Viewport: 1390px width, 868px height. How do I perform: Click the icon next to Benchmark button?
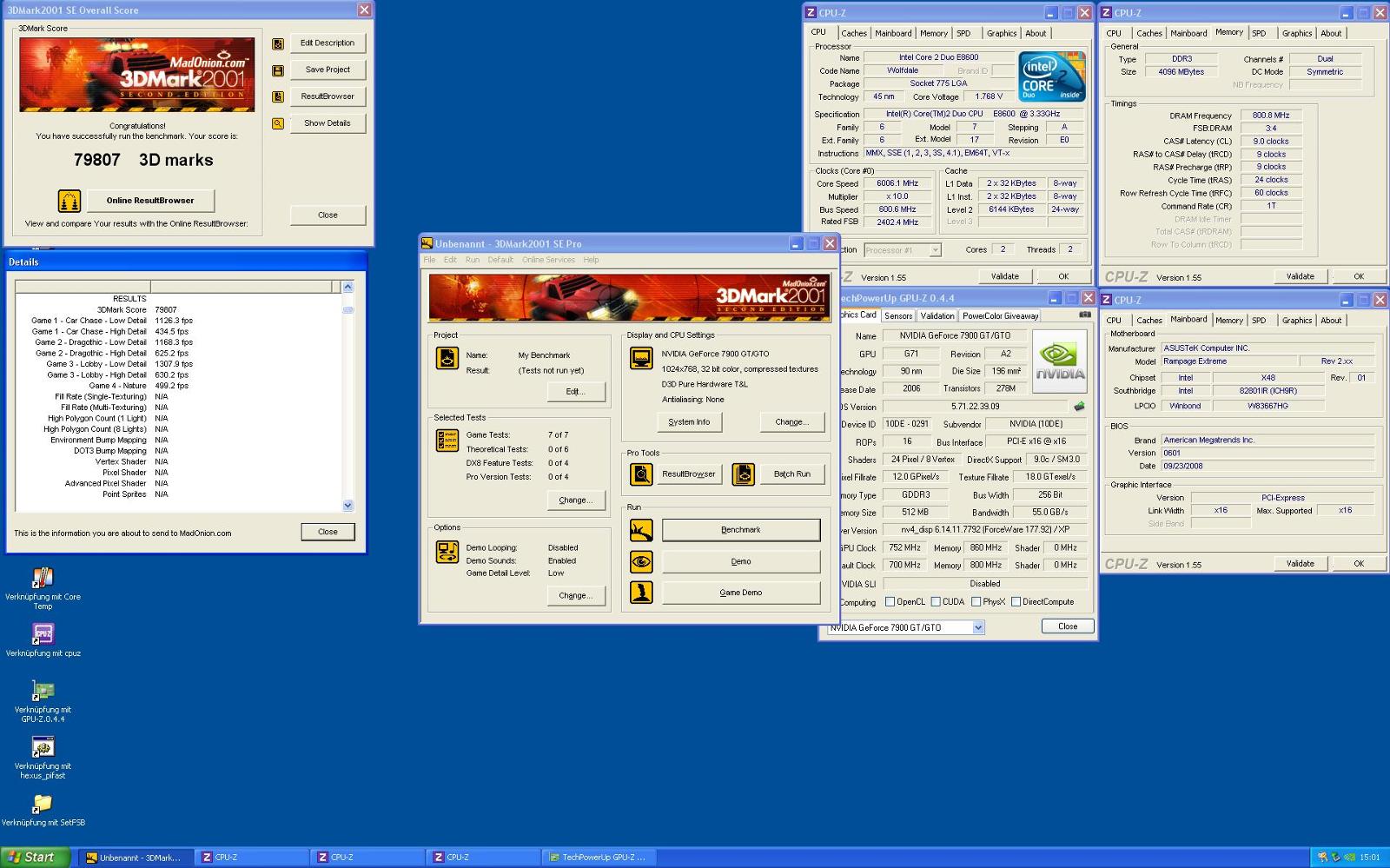coord(641,530)
